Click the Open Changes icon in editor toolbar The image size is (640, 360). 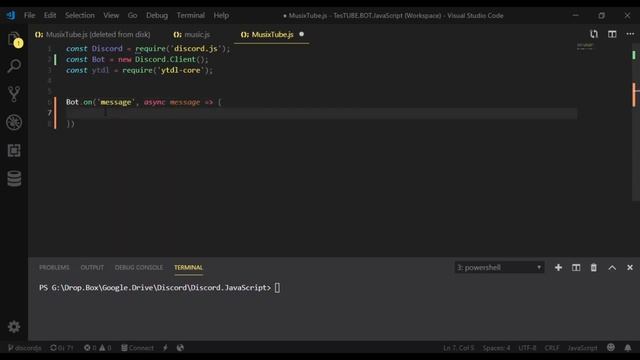click(x=594, y=34)
